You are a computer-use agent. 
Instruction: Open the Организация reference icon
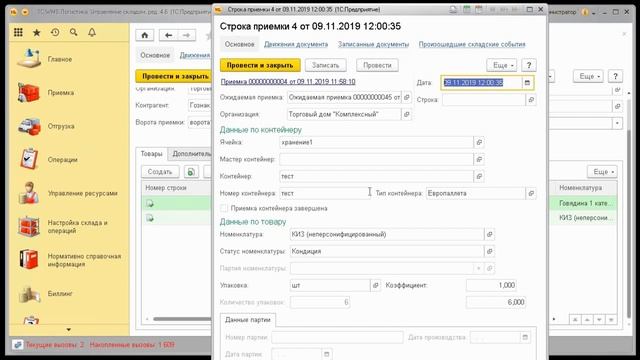407,114
